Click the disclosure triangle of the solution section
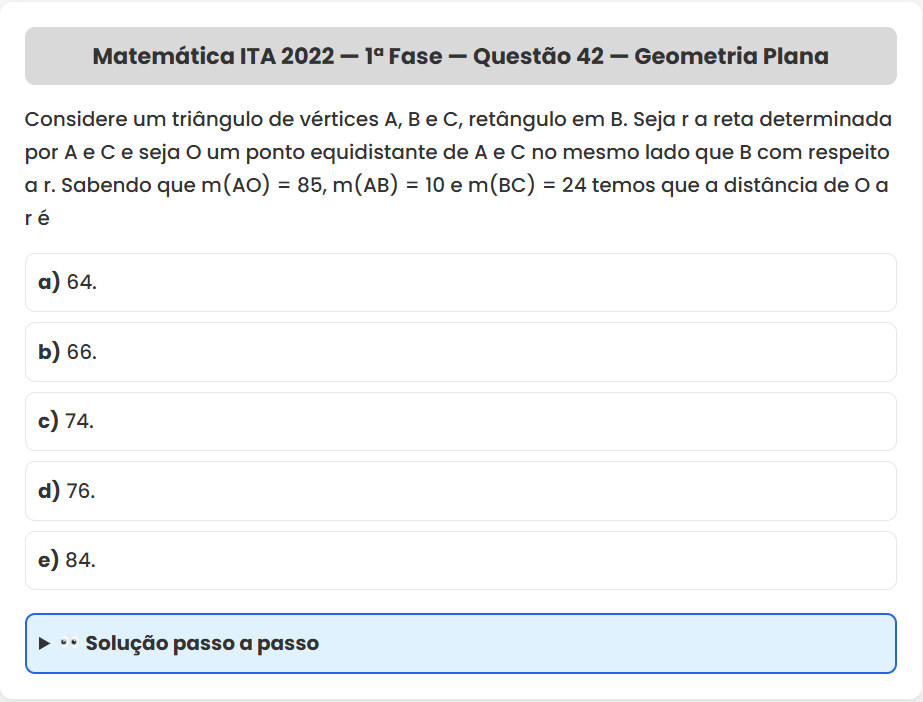Image resolution: width=923 pixels, height=702 pixels. point(44,643)
